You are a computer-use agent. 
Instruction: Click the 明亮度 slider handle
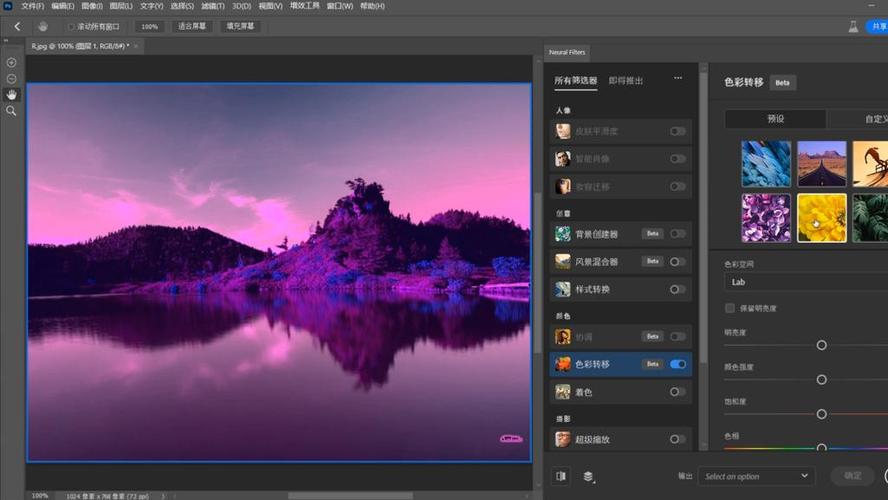pos(821,345)
